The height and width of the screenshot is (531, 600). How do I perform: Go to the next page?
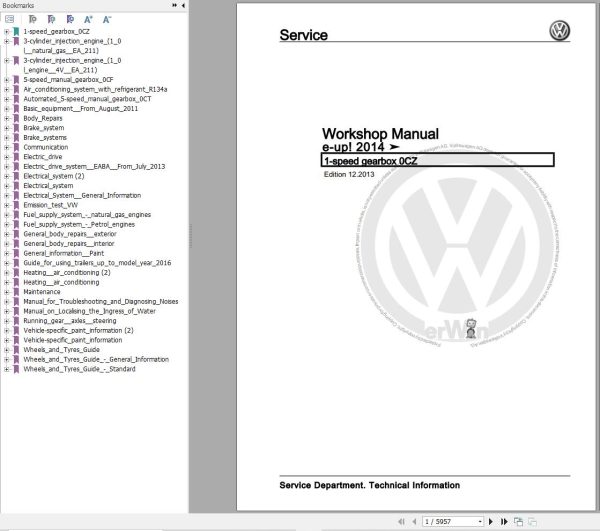tap(491, 521)
